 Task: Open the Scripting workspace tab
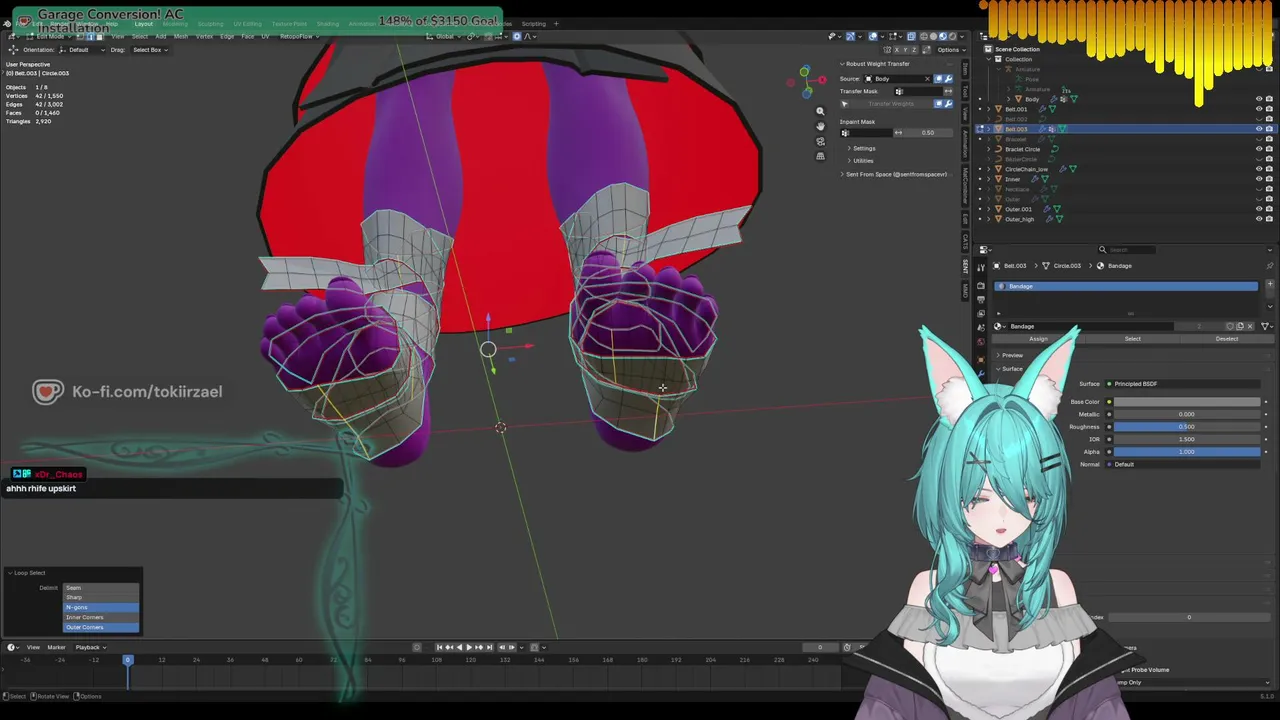click(534, 24)
